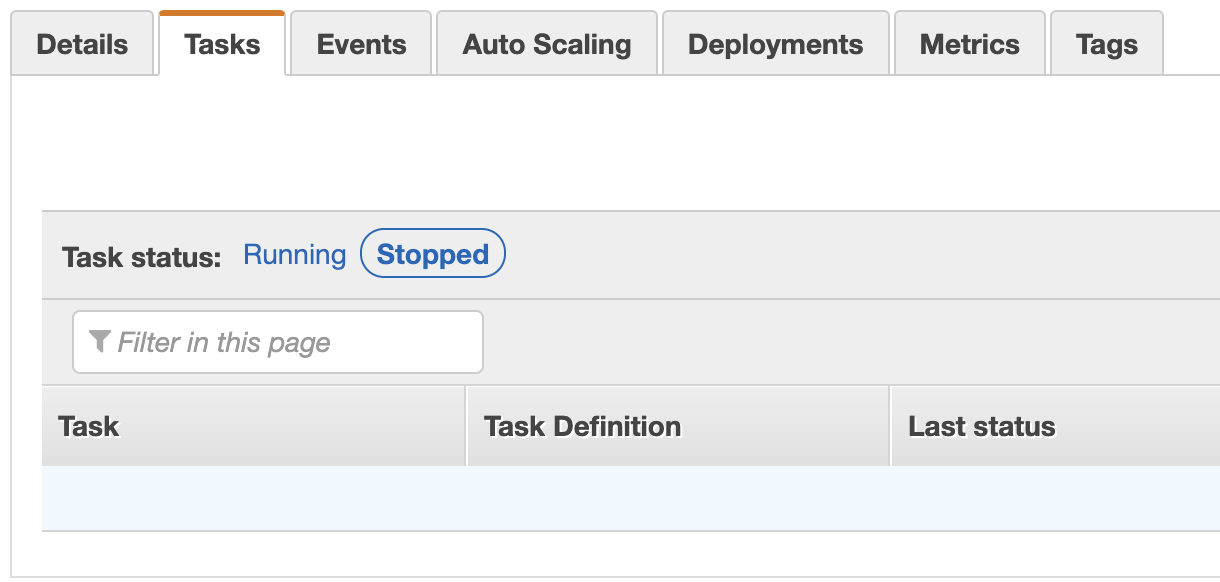This screenshot has width=1220, height=582.
Task: Click empty area beside the filter field
Action: tap(850, 342)
